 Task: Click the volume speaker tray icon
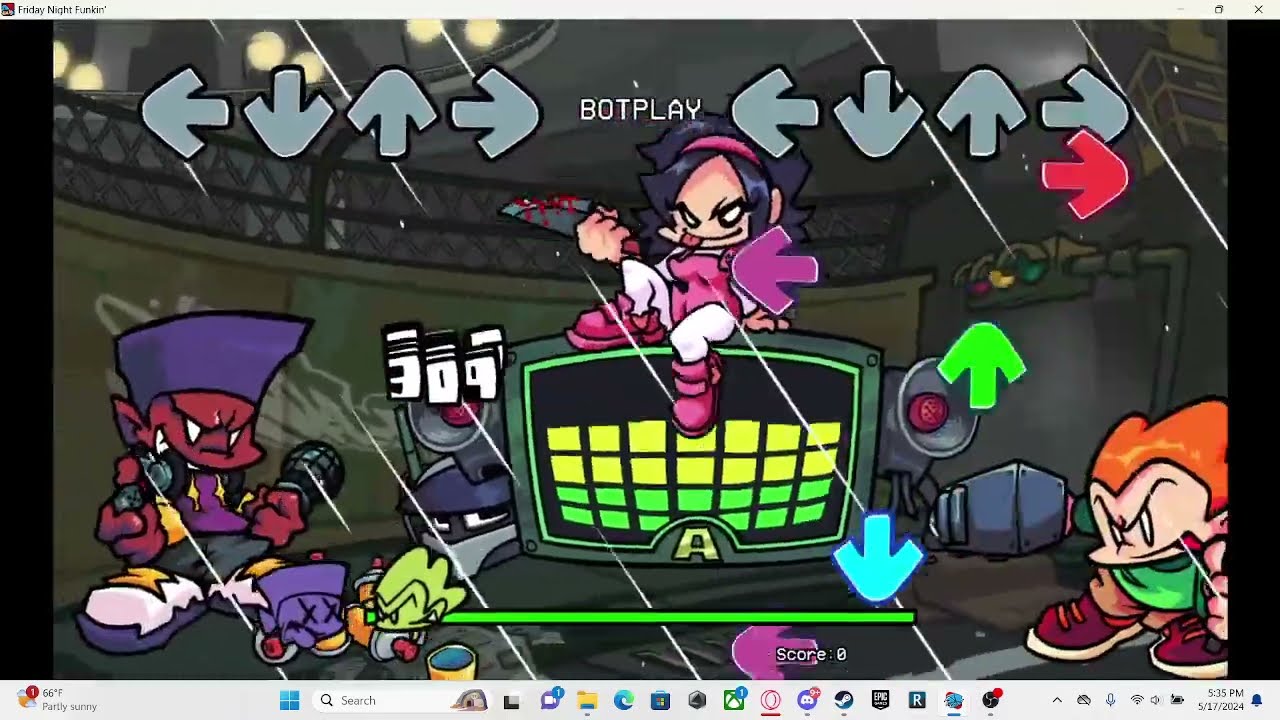coord(1156,700)
